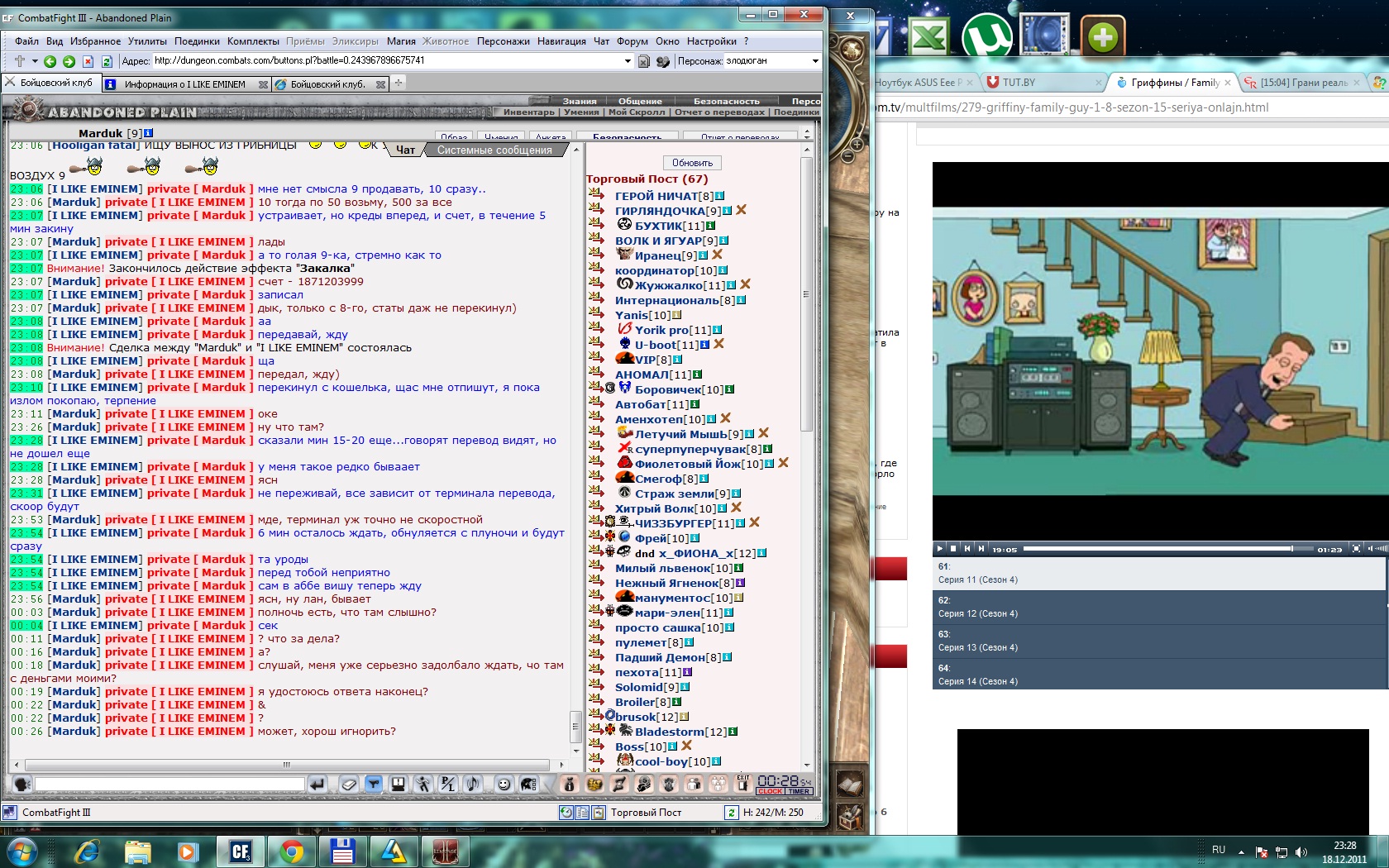The height and width of the screenshot is (868, 1389).
Task: Open the address URL dropdown arrow
Action: (628, 61)
